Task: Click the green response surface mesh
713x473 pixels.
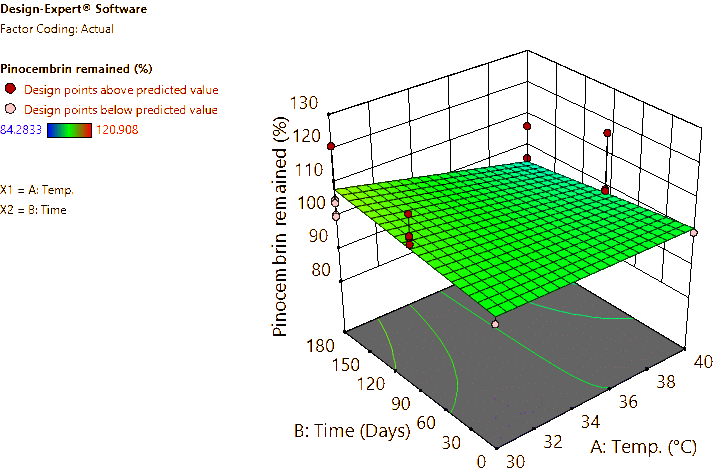Action: (520, 230)
